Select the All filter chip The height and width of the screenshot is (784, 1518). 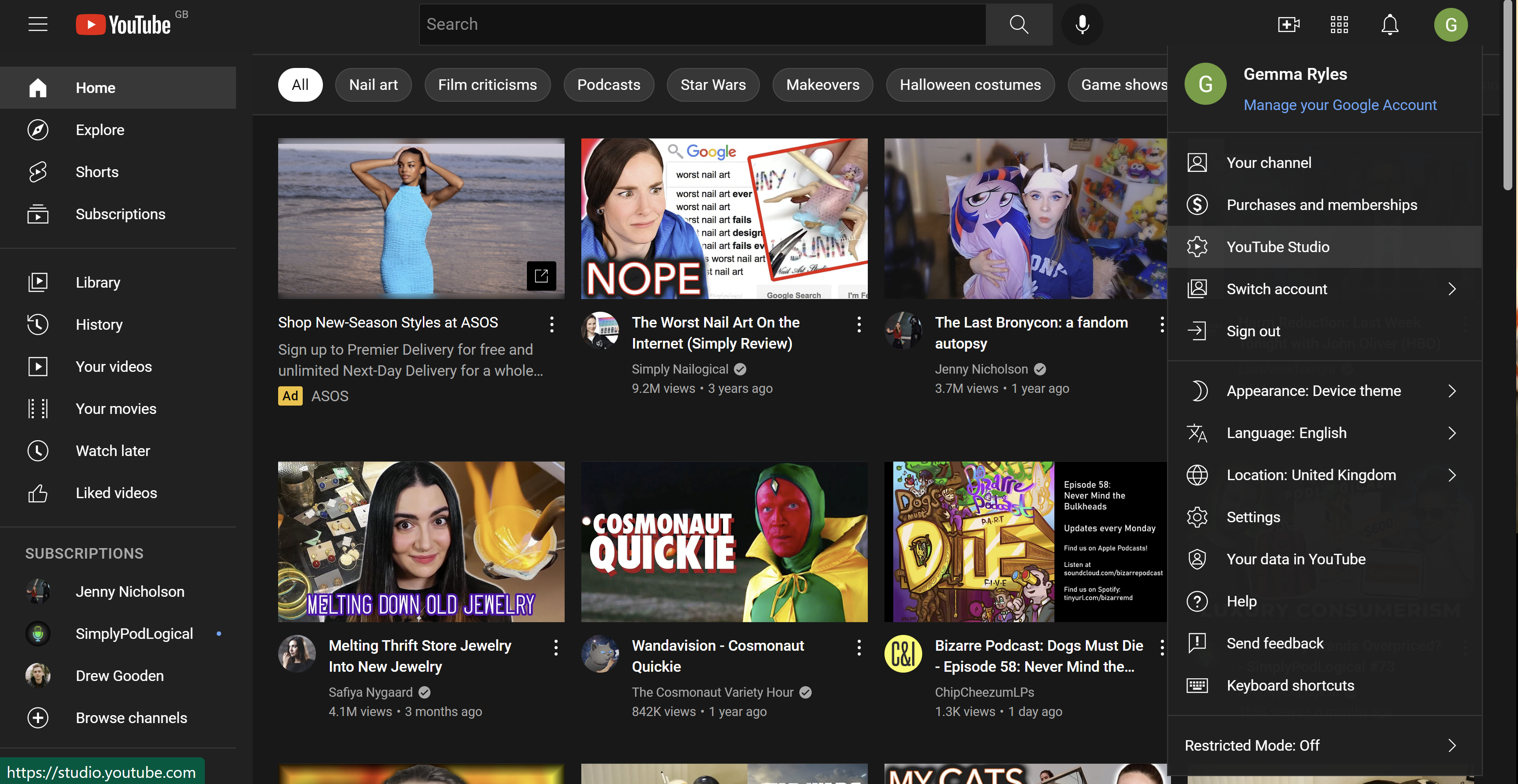300,85
